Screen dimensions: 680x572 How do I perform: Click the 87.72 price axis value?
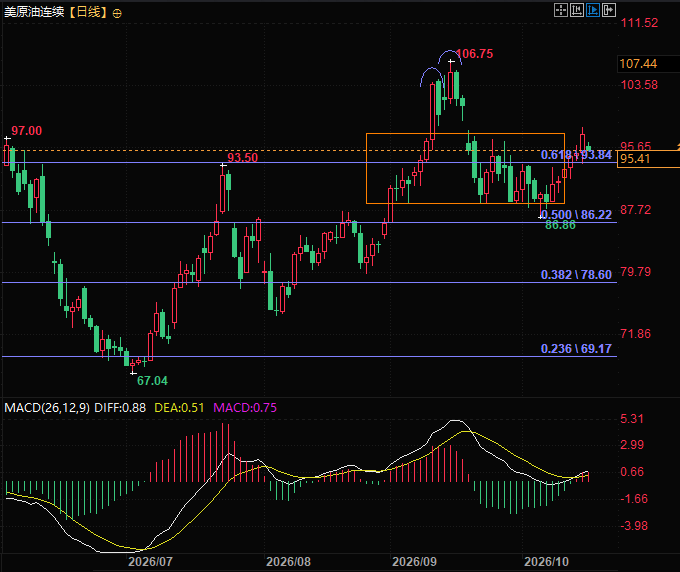point(636,210)
